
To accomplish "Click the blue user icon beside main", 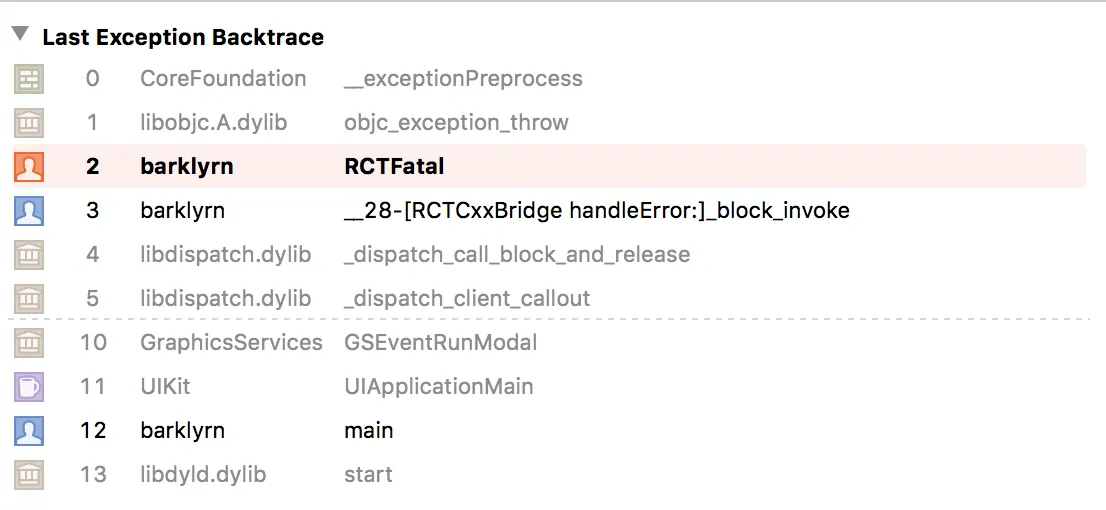I will click(x=29, y=431).
